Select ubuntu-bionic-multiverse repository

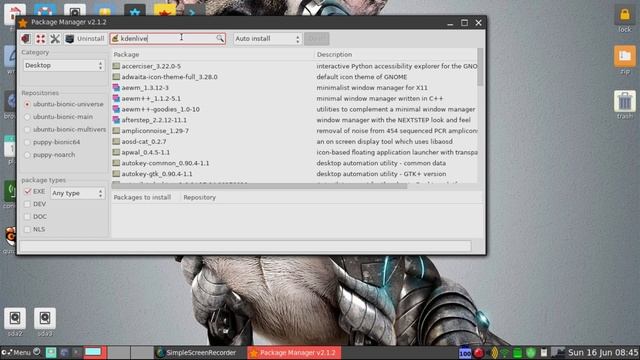(65, 129)
